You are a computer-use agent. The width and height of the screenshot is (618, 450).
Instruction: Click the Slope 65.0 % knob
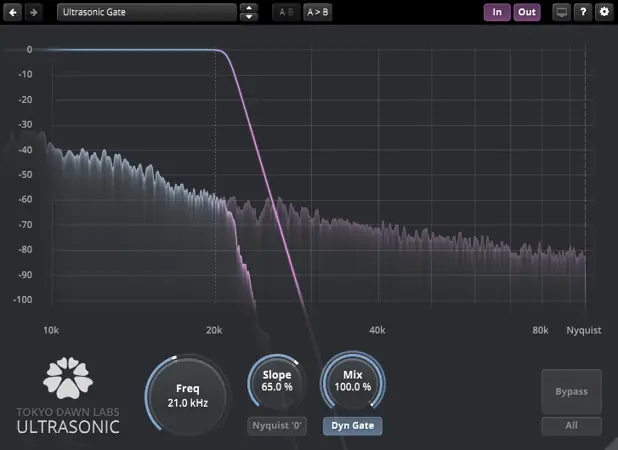[277, 381]
